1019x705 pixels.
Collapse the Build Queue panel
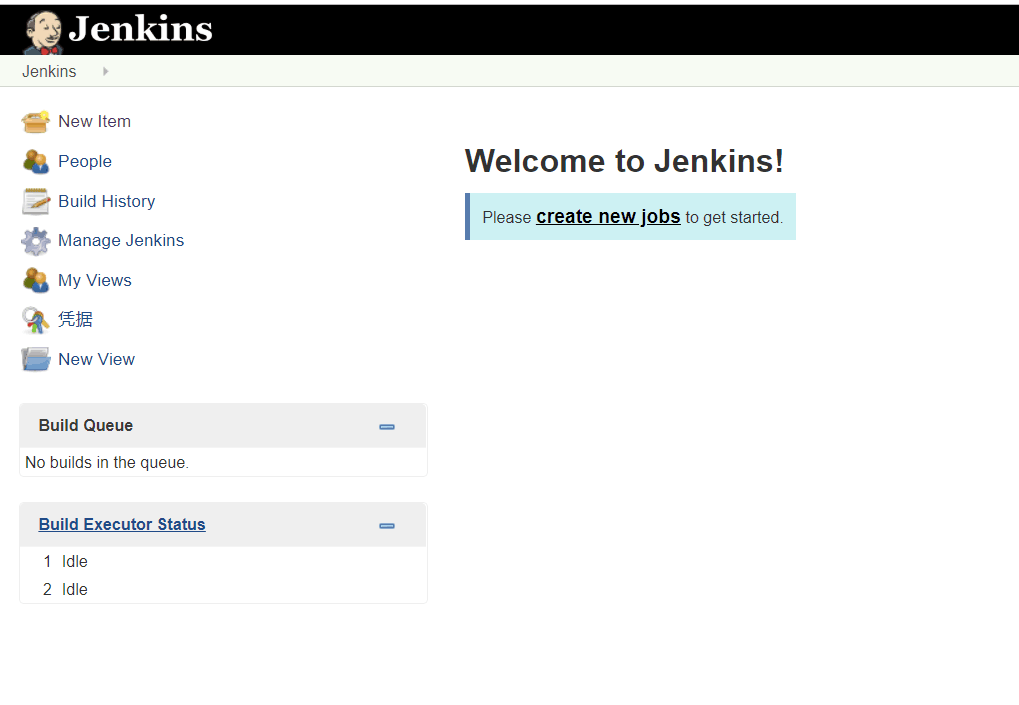pyautogui.click(x=387, y=427)
